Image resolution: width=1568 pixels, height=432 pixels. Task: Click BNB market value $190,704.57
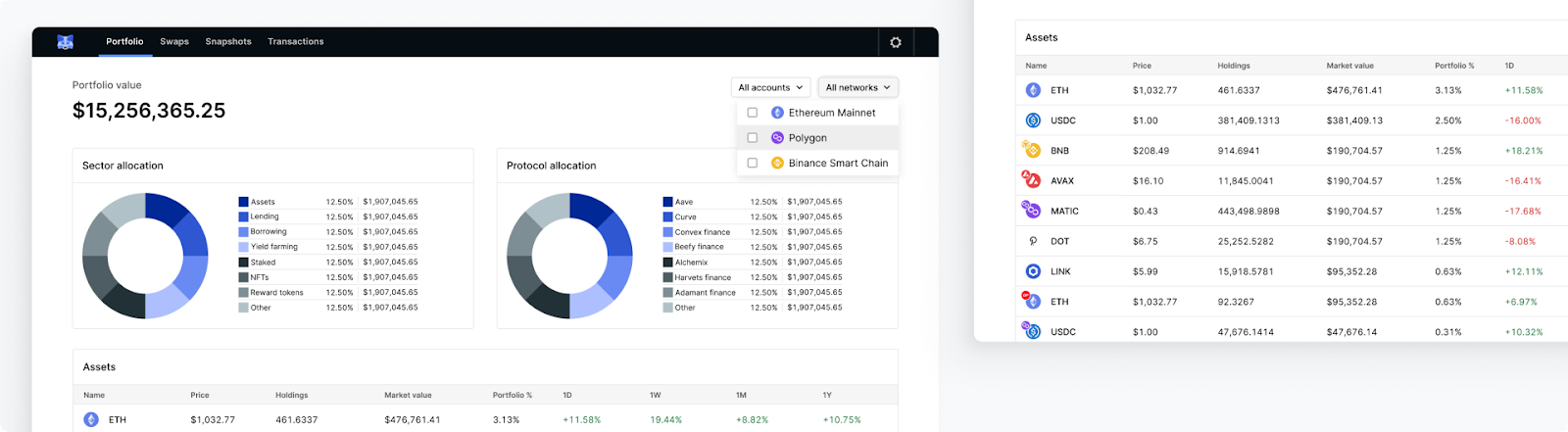1354,151
